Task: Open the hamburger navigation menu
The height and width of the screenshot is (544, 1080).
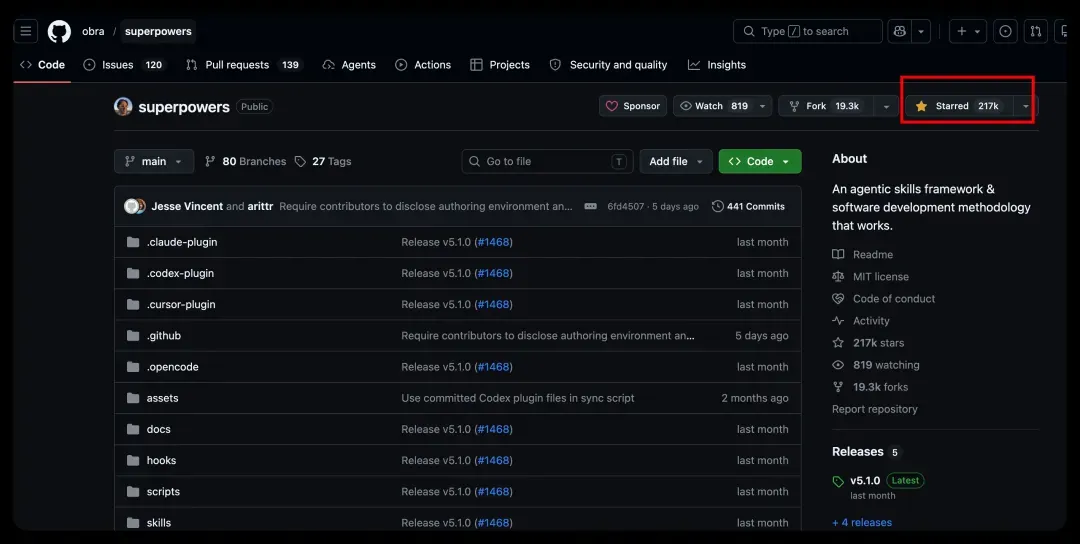Action: pyautogui.click(x=25, y=31)
